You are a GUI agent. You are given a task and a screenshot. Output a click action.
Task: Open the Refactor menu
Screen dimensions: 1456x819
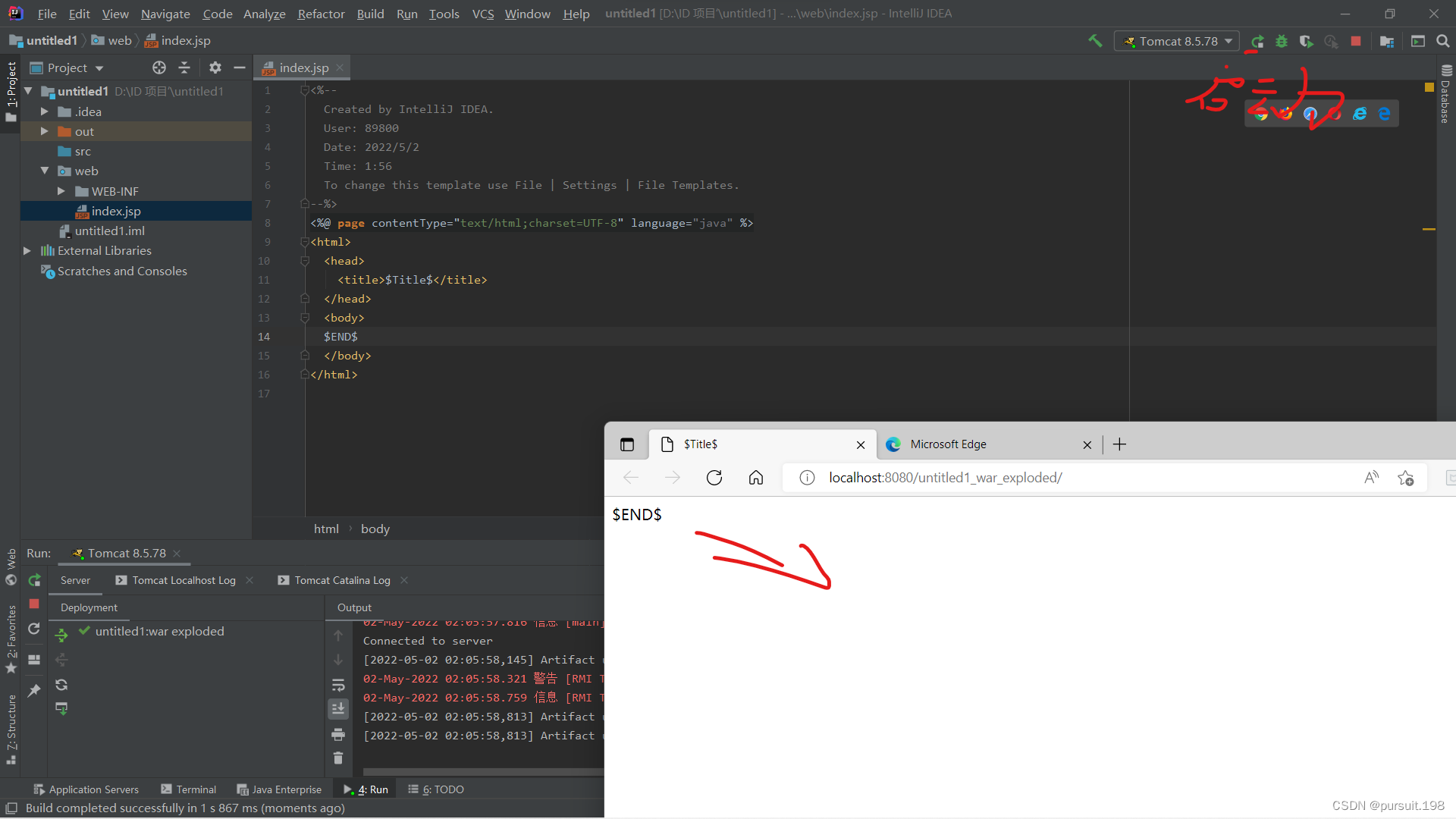(321, 14)
